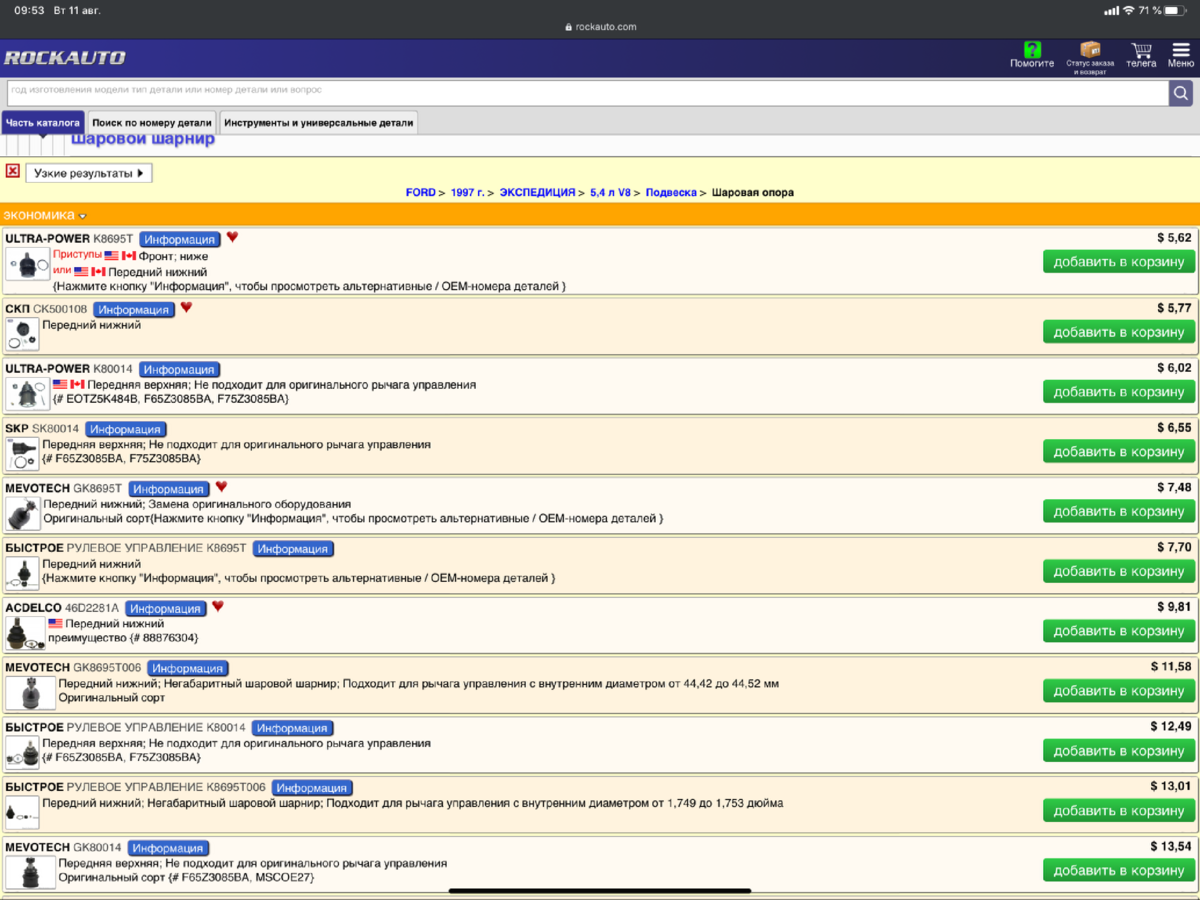This screenshot has width=1200, height=900.
Task: Add $13,54 MEVOTECH GK80014 to cart
Action: 1119,870
